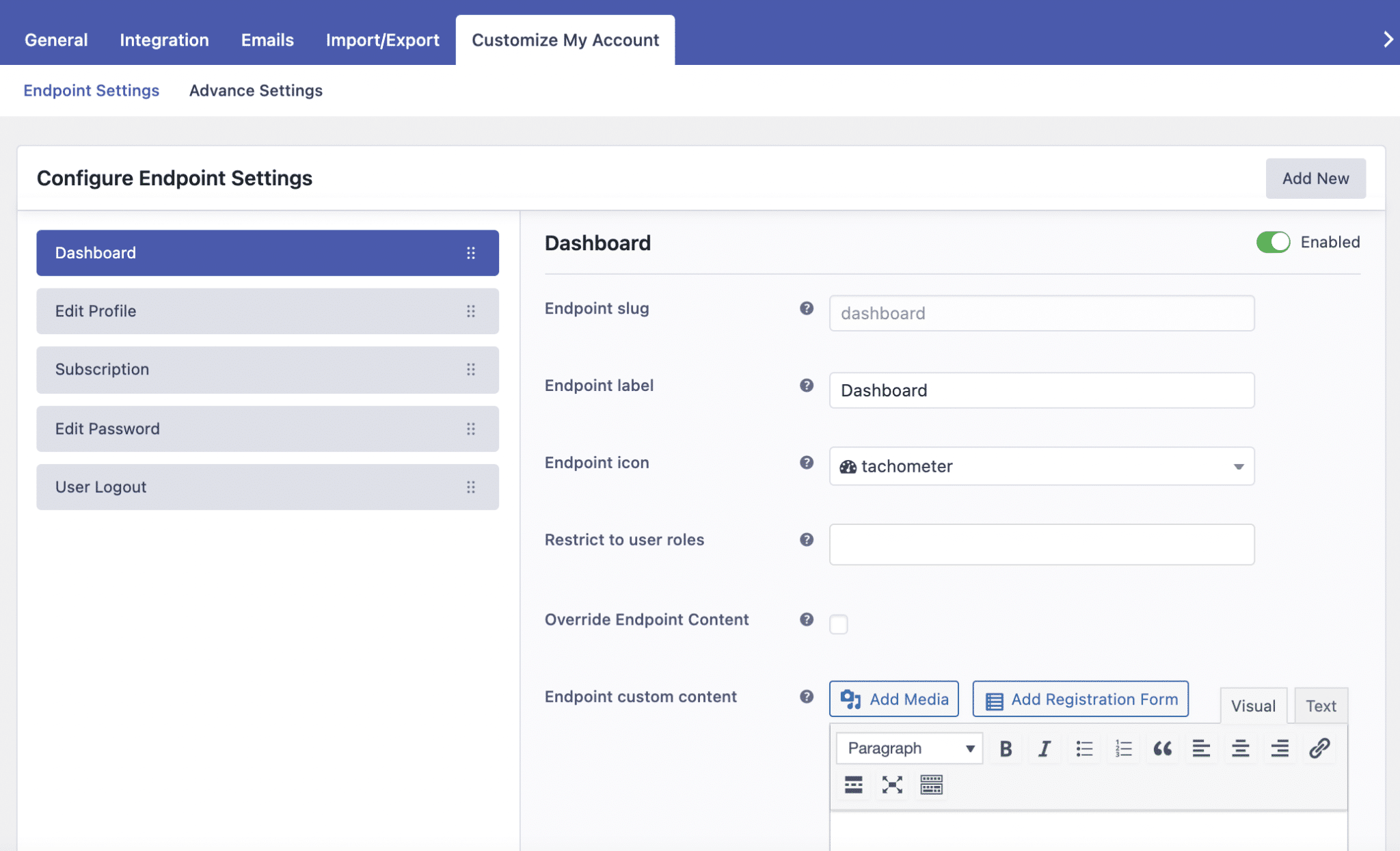Open Advance Settings
This screenshot has width=1400, height=851.
256,90
